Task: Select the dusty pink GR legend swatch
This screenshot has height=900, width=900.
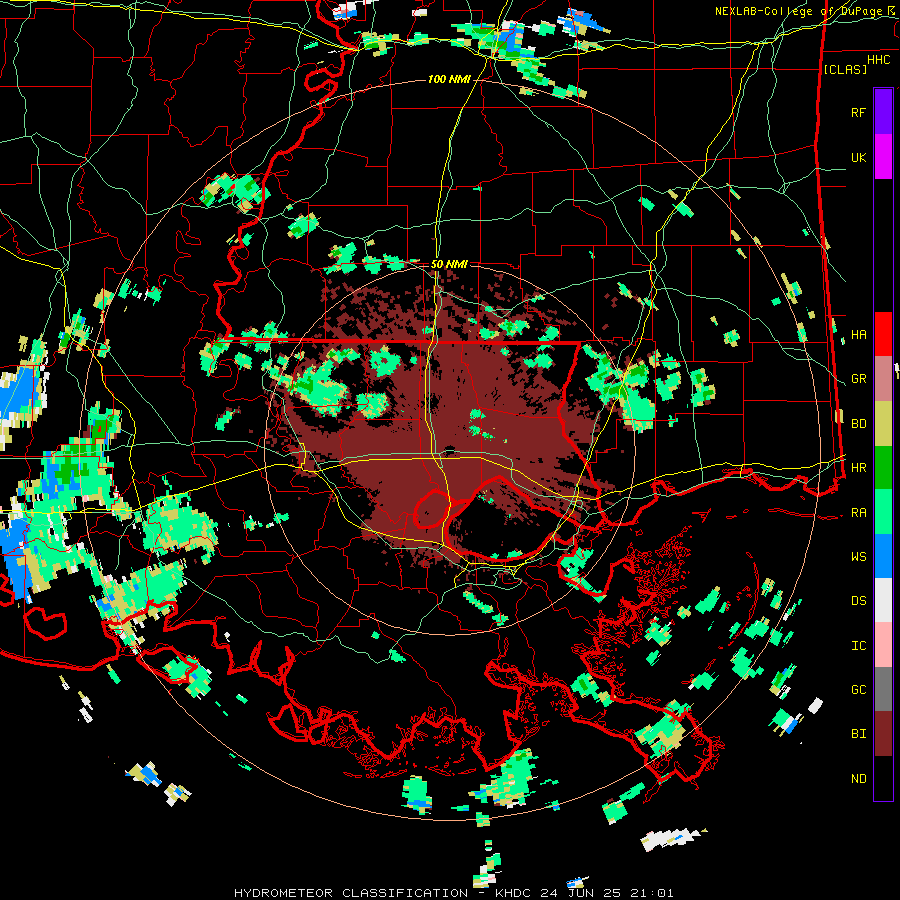Action: [x=883, y=379]
